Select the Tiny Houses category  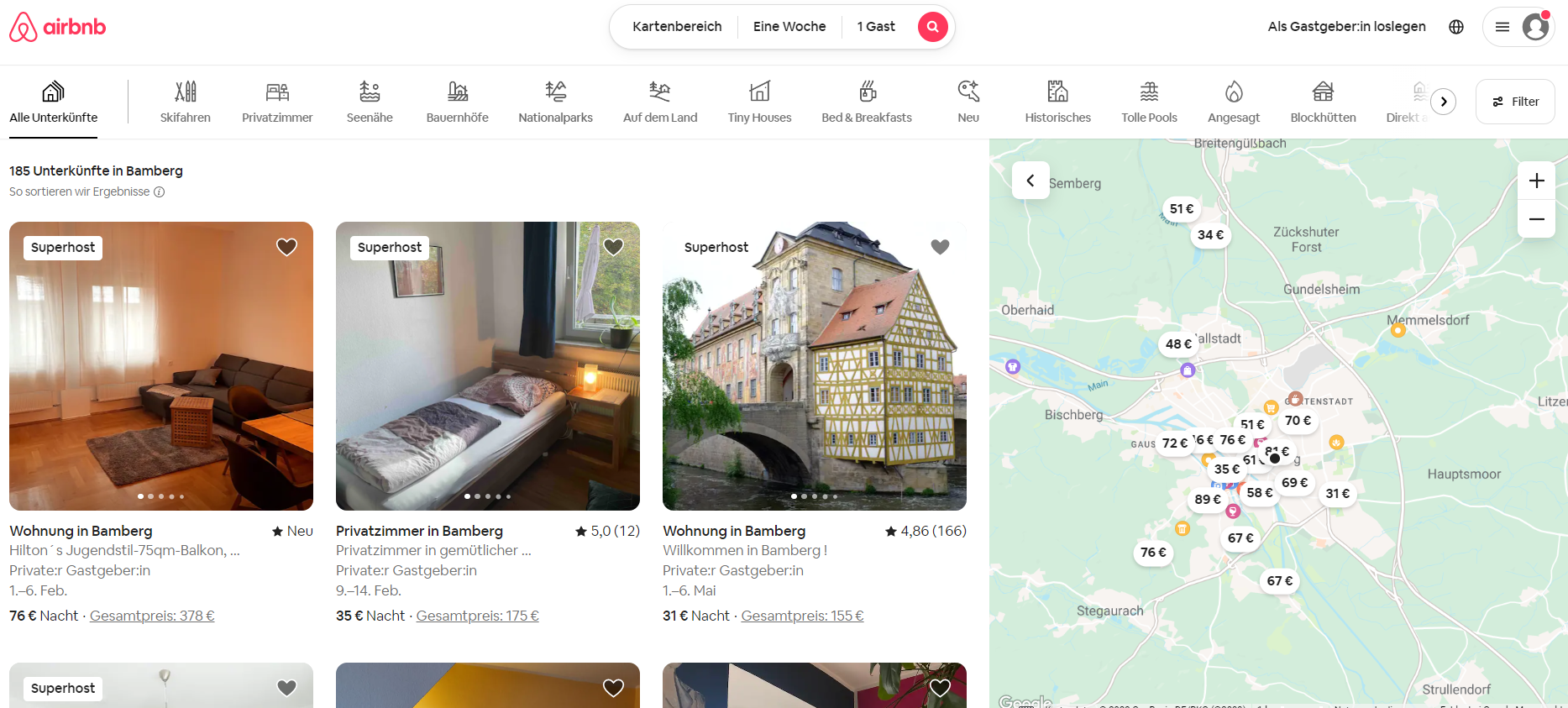coord(759,102)
